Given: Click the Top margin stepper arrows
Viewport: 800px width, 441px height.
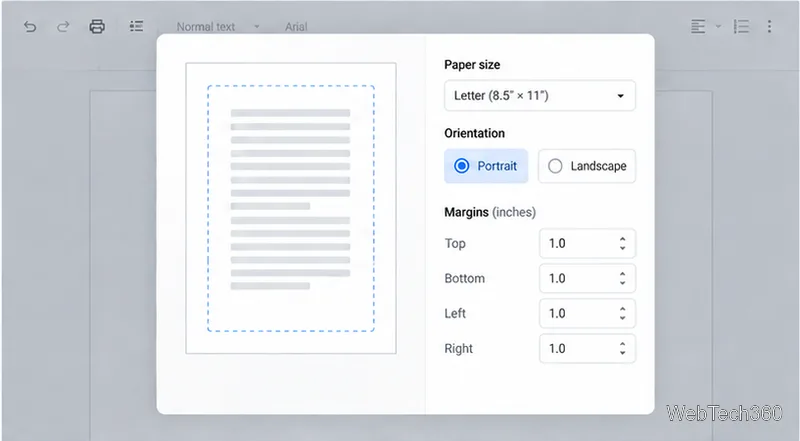Looking at the screenshot, I should pyautogui.click(x=622, y=243).
